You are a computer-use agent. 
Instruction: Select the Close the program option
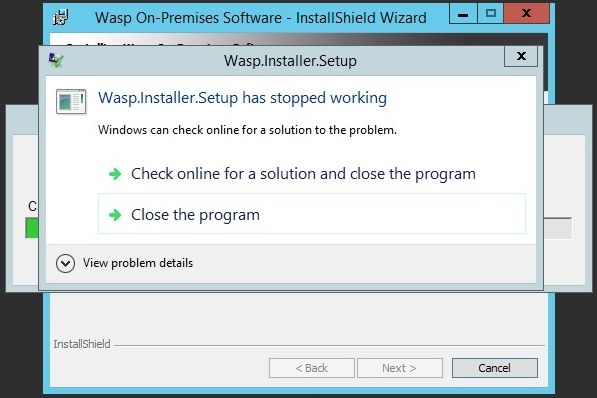point(312,214)
